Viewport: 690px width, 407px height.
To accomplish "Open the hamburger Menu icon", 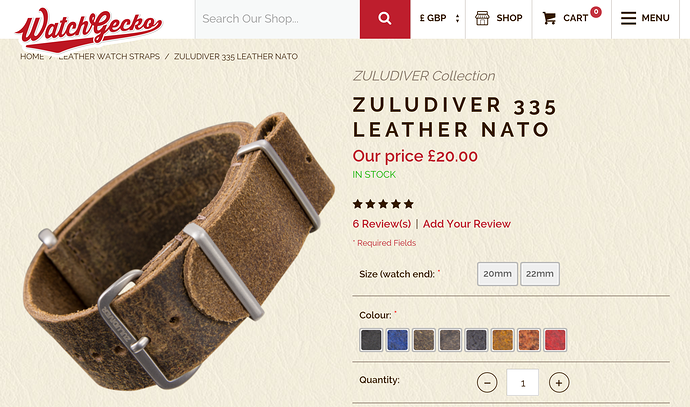I will (x=628, y=18).
